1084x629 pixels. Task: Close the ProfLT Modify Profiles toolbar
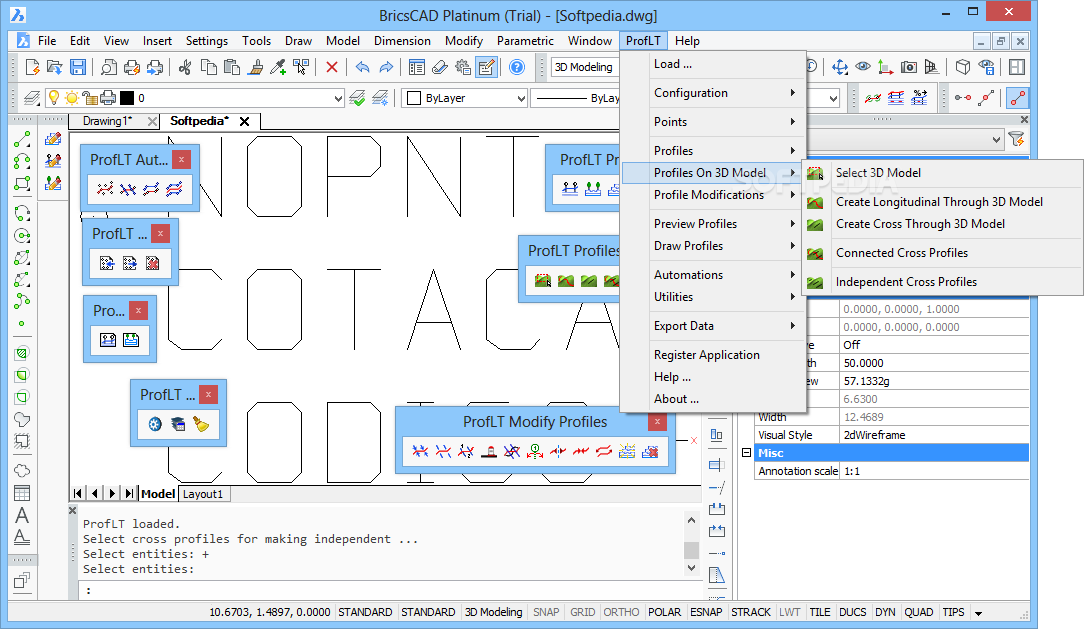click(657, 421)
